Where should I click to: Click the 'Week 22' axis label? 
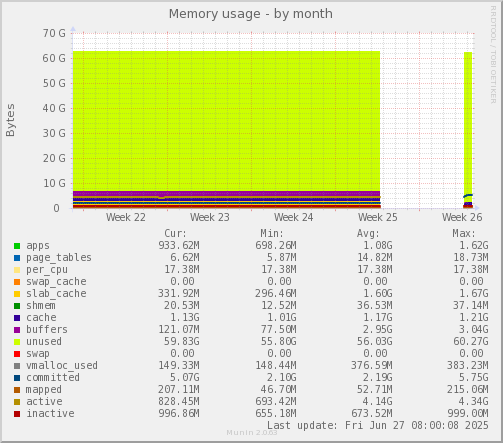click(126, 218)
